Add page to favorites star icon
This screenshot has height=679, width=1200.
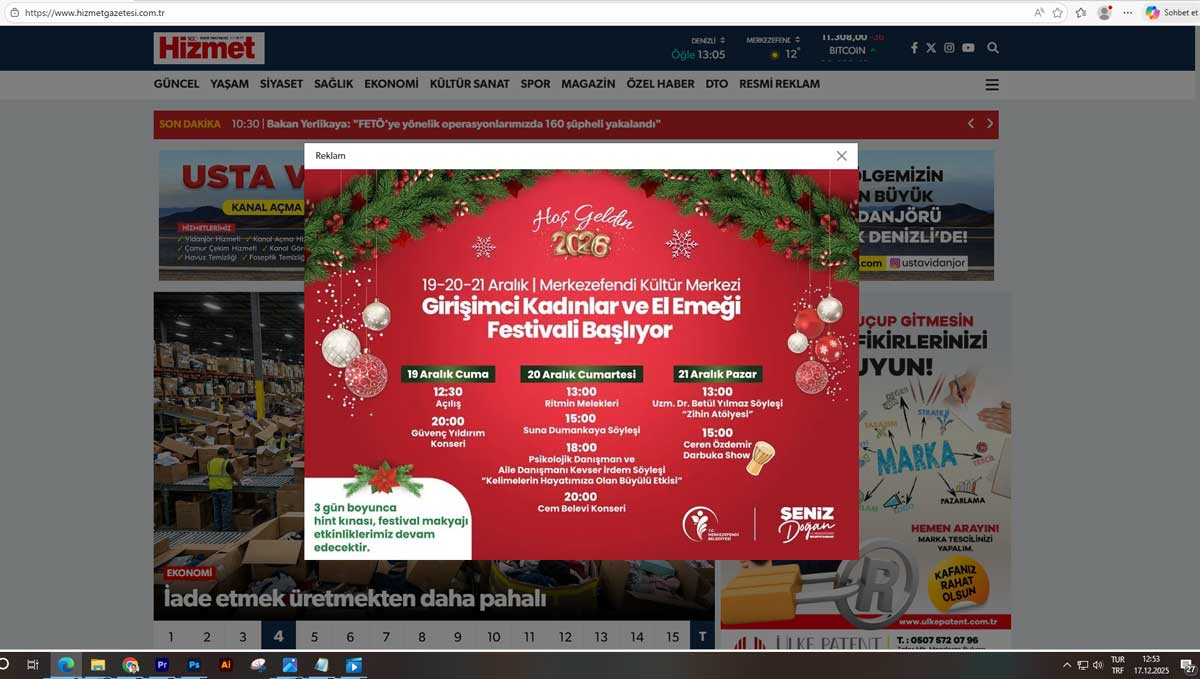(1057, 13)
